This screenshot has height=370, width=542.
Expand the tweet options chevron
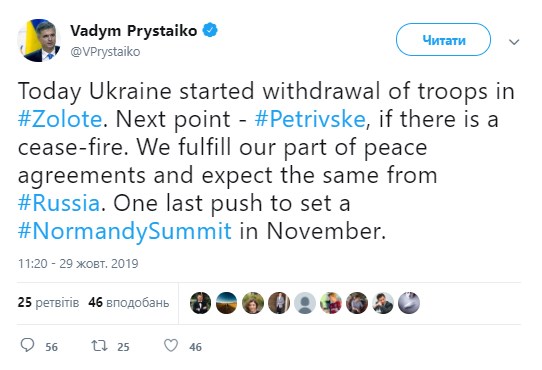pos(514,42)
